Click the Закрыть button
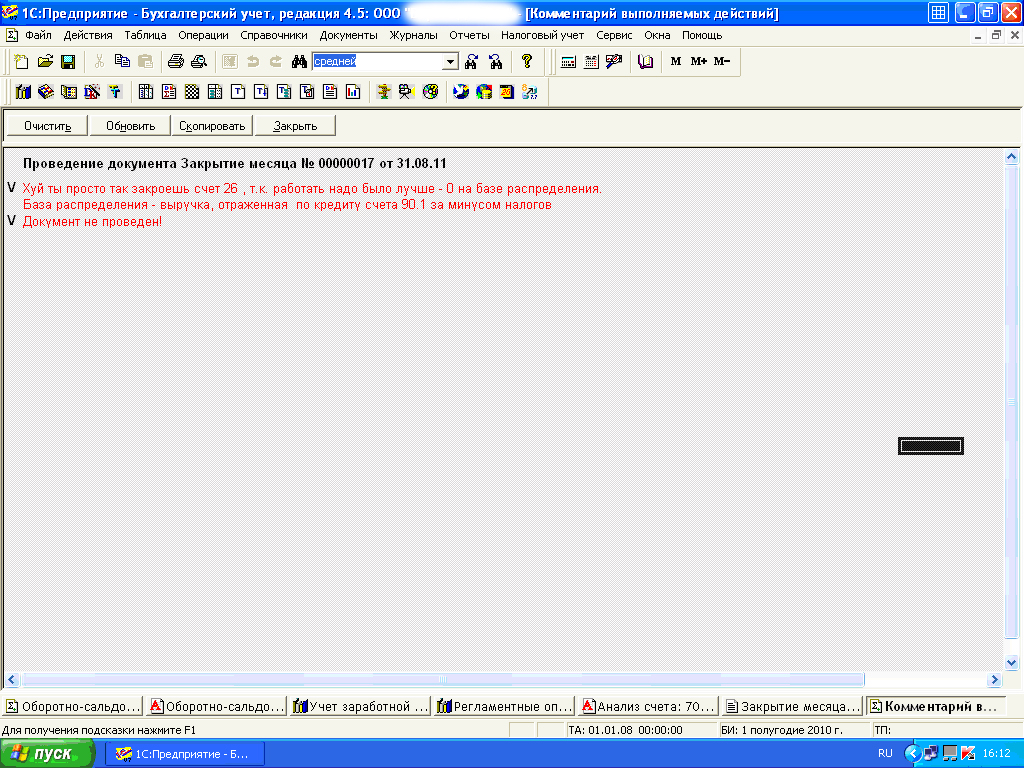The height and width of the screenshot is (768, 1024). (295, 126)
